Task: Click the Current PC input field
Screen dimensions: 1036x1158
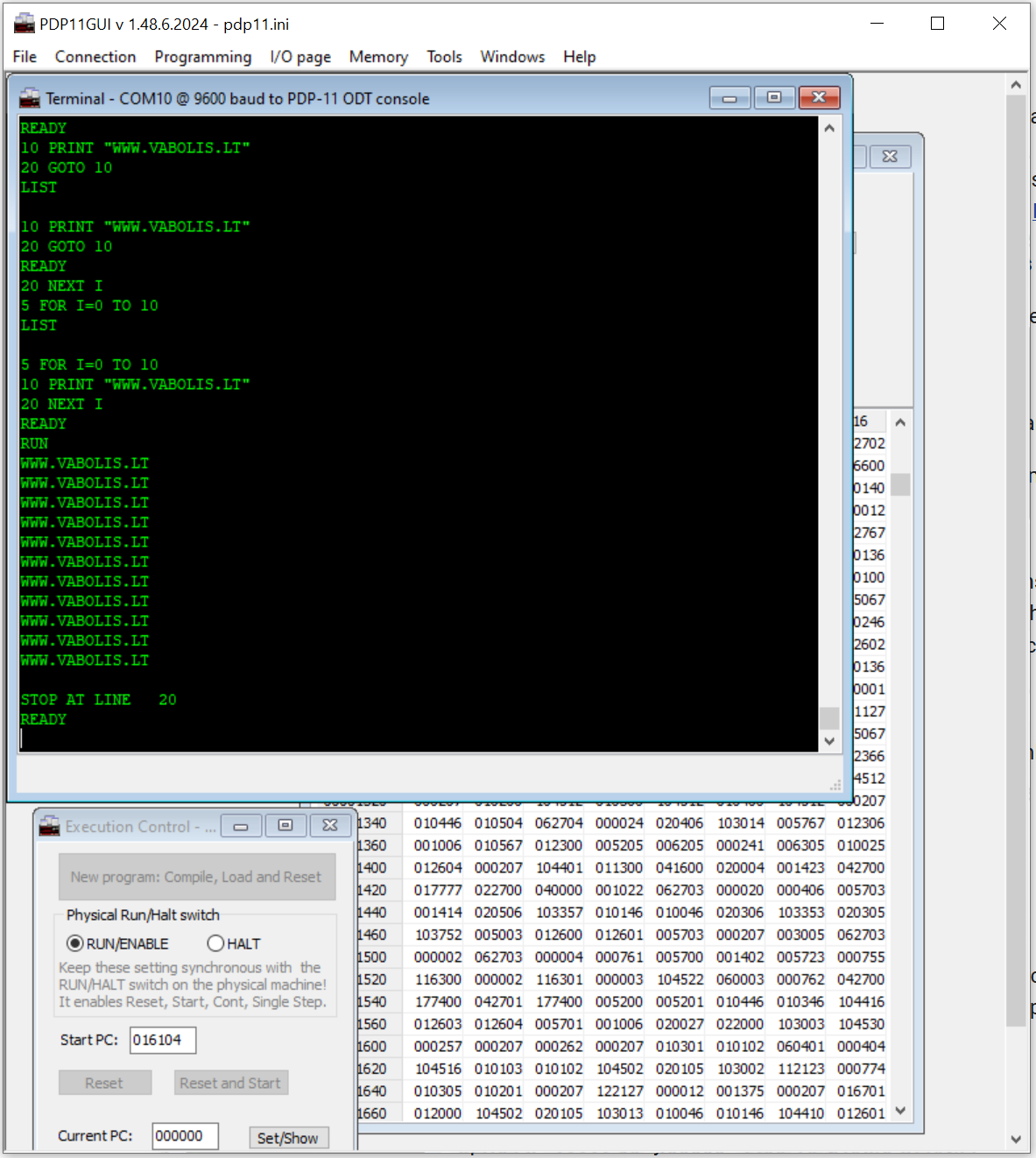Action: (185, 1136)
